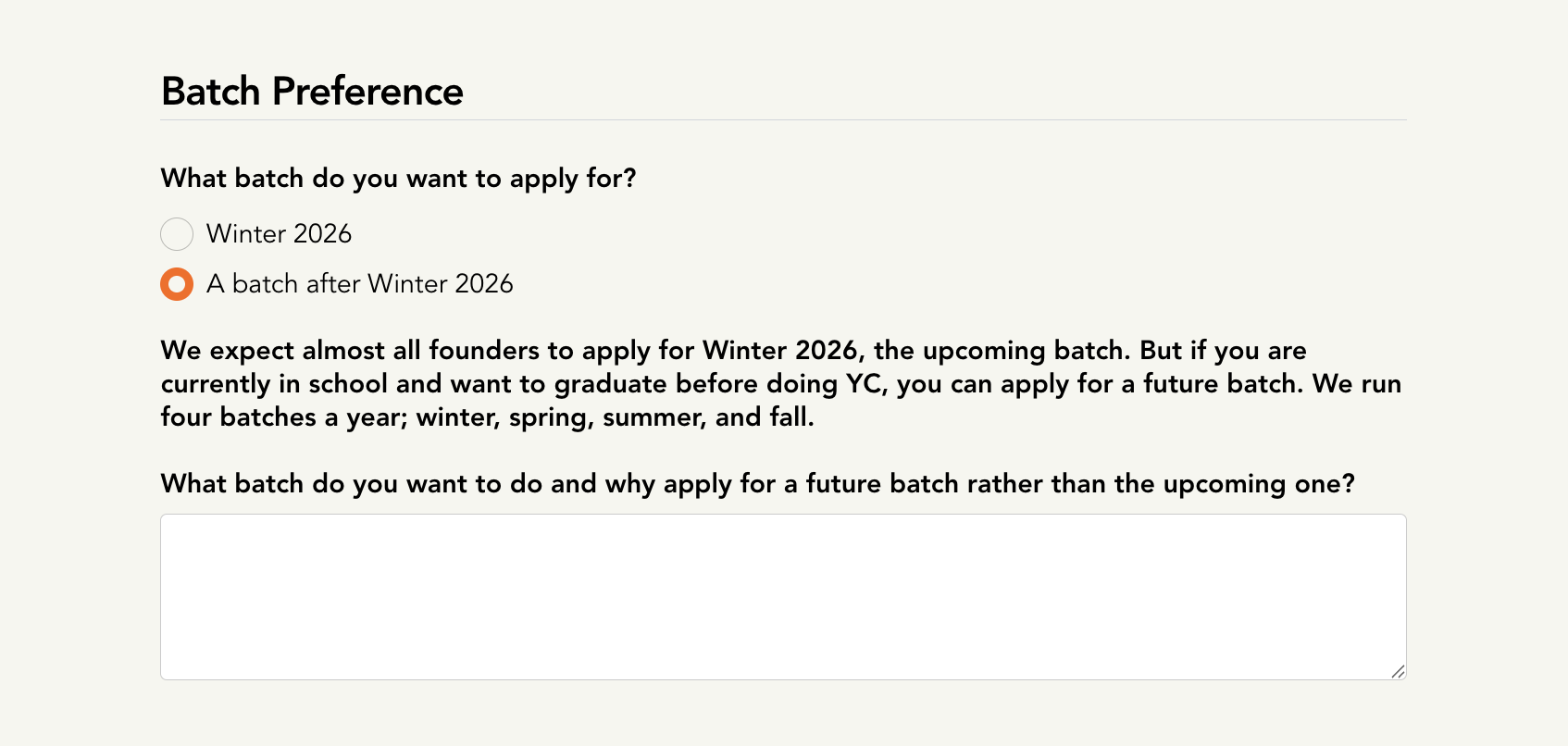1568x746 pixels.
Task: Click the lower-right corner of the text box
Action: tap(1398, 673)
